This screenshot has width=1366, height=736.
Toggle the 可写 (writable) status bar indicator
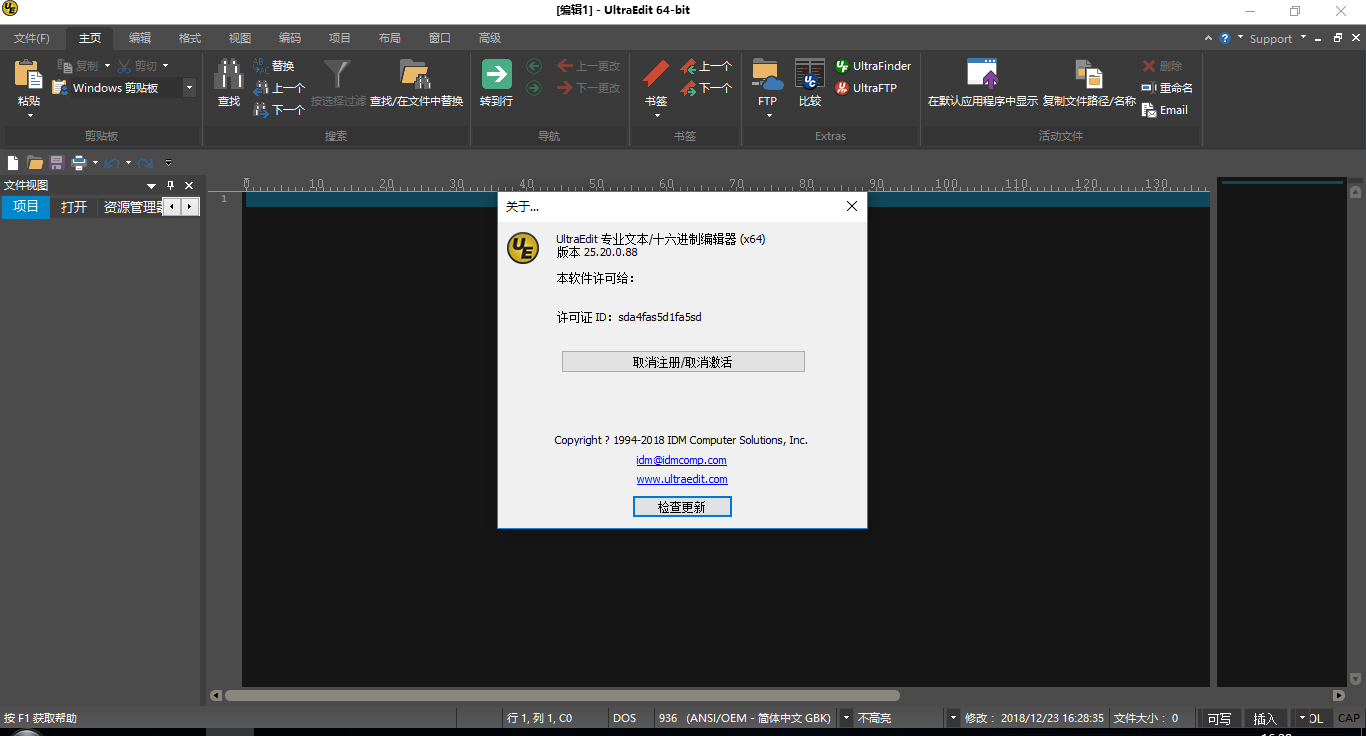point(1219,718)
